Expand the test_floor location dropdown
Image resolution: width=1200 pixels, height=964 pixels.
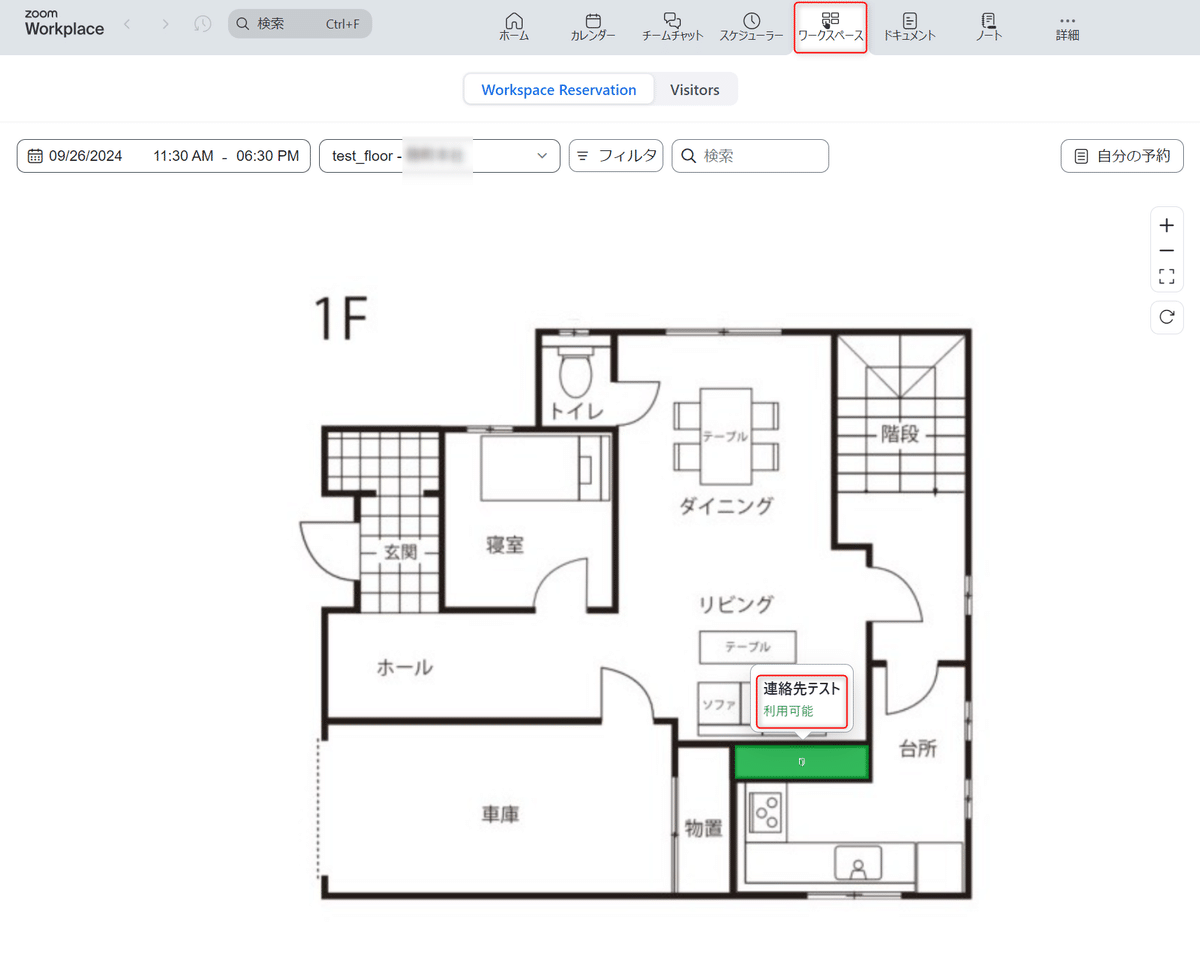pos(439,156)
